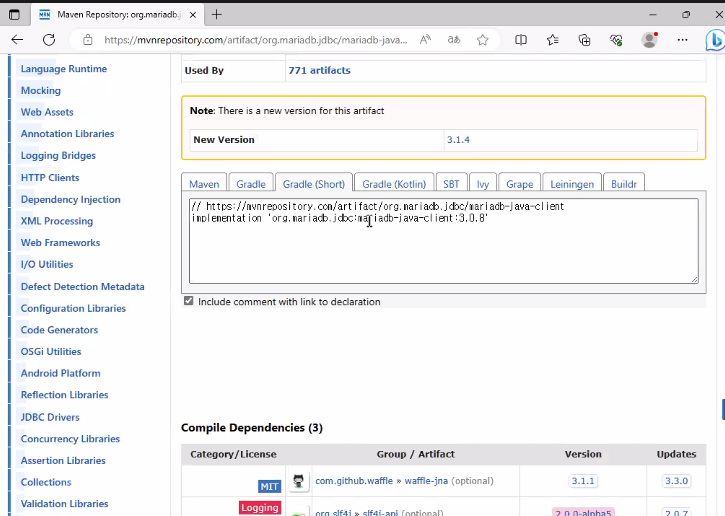Open the Grape tab
725x516 pixels.
pyautogui.click(x=520, y=184)
